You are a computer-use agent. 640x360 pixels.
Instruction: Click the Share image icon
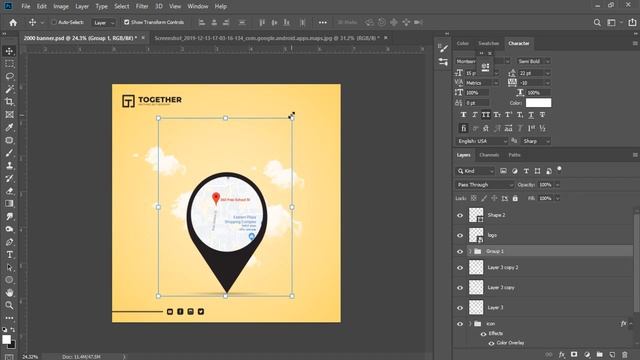click(x=632, y=22)
